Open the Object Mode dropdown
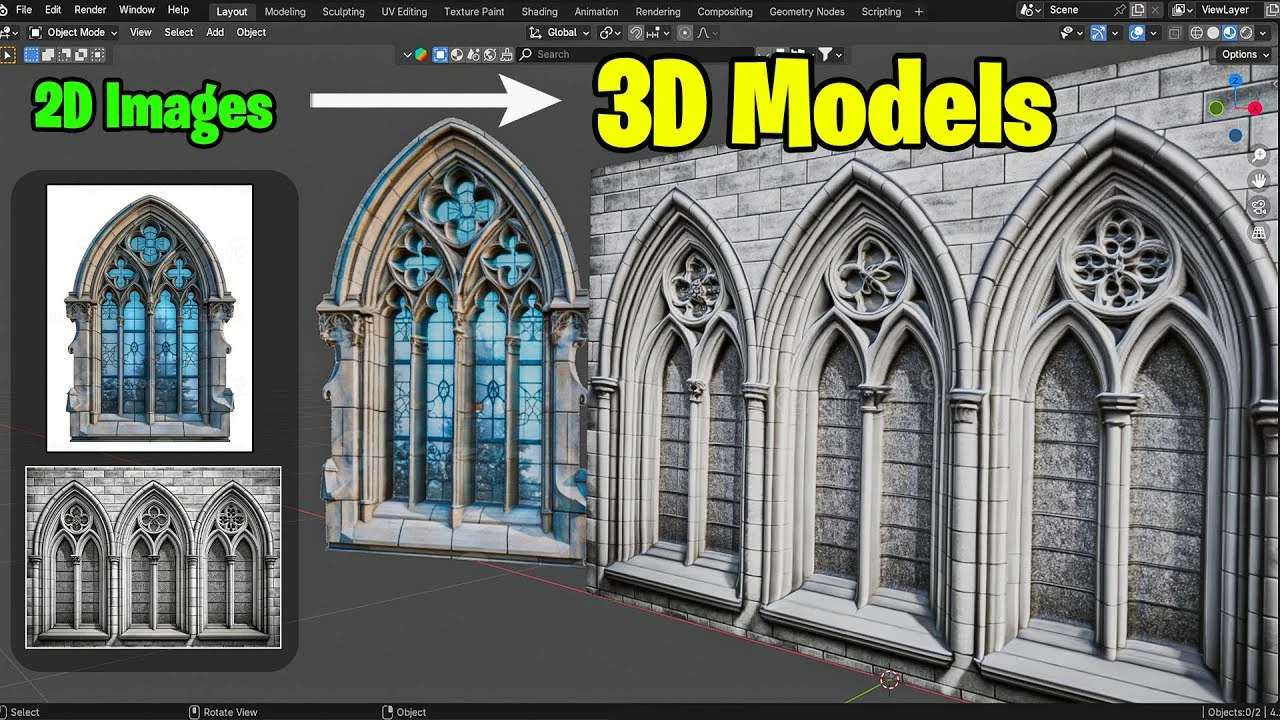Screen dimensions: 1280x720 click(x=74, y=32)
